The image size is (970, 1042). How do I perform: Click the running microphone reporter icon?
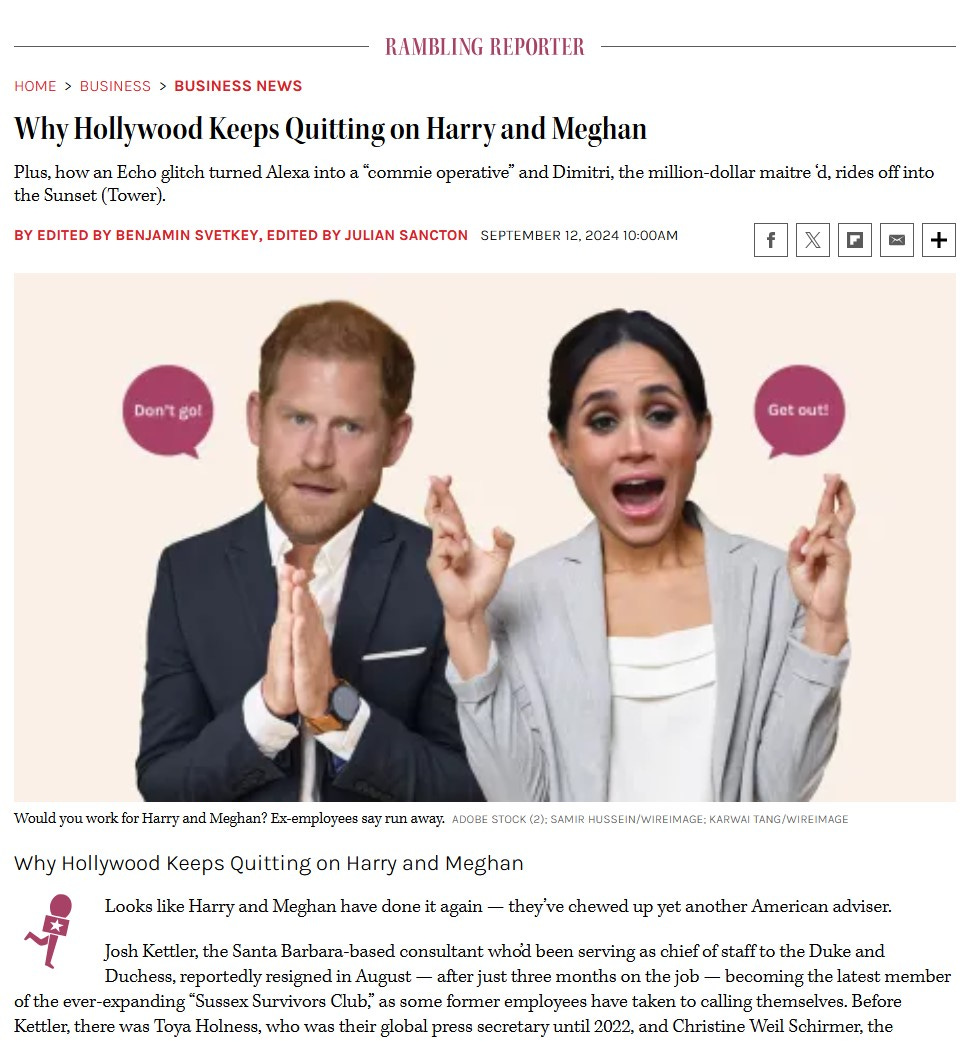coord(50,930)
